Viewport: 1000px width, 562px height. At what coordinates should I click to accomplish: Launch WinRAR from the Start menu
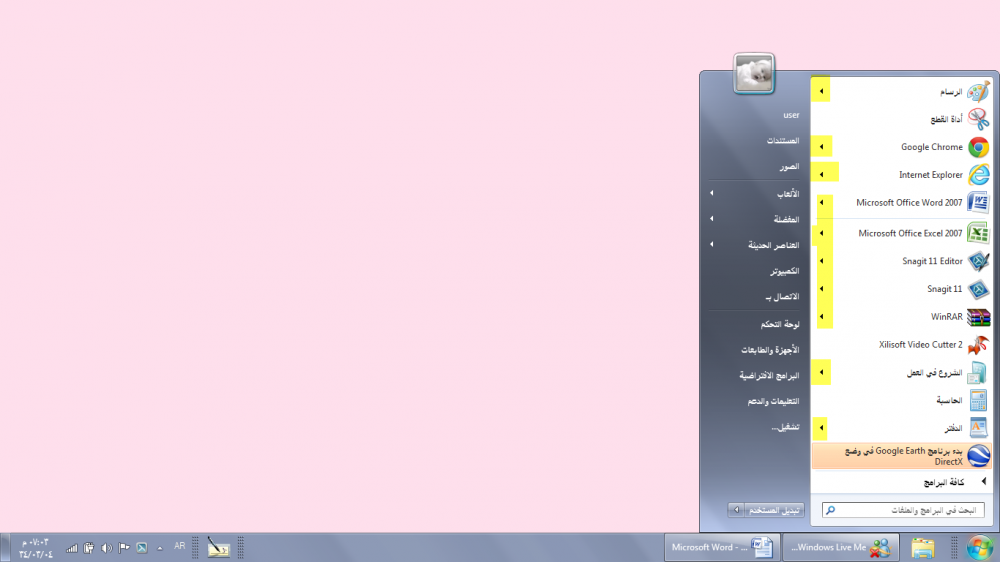(x=946, y=317)
